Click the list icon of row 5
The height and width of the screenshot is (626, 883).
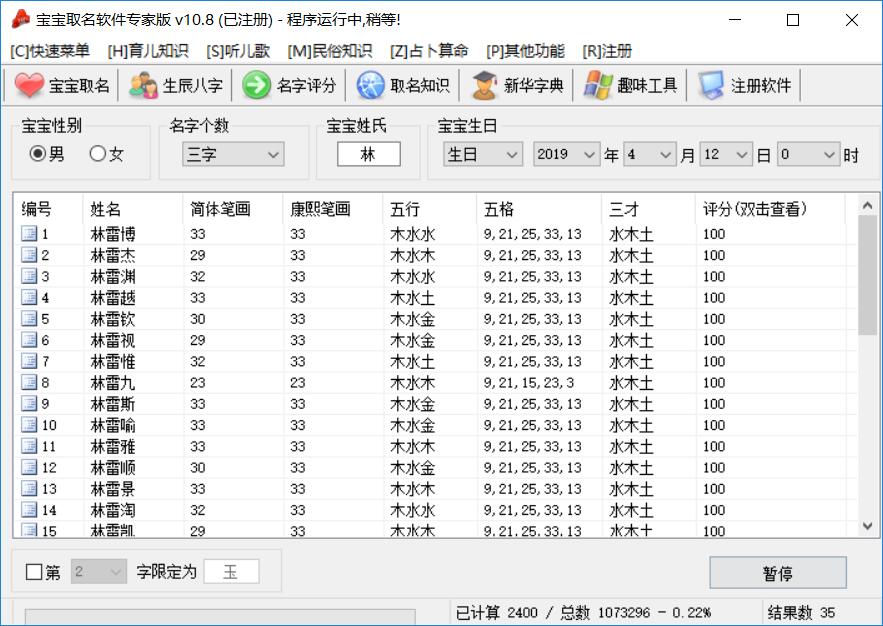(29, 318)
